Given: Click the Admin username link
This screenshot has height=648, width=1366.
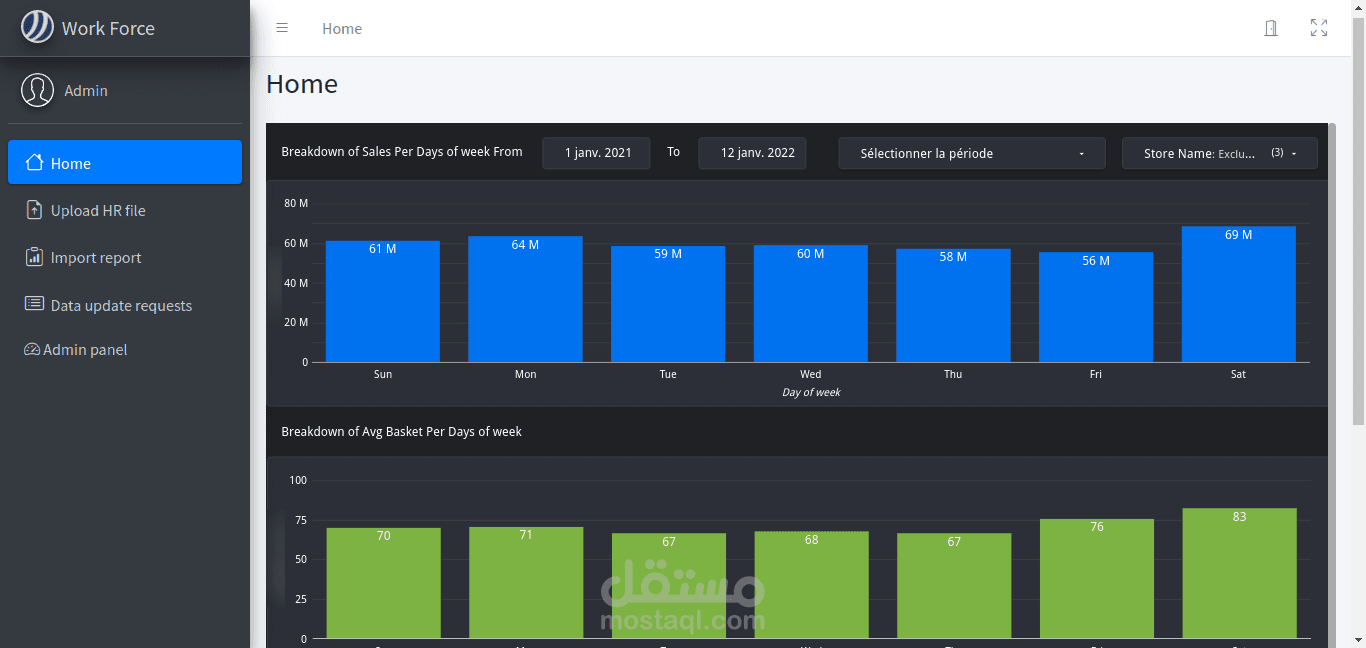Looking at the screenshot, I should click(86, 91).
